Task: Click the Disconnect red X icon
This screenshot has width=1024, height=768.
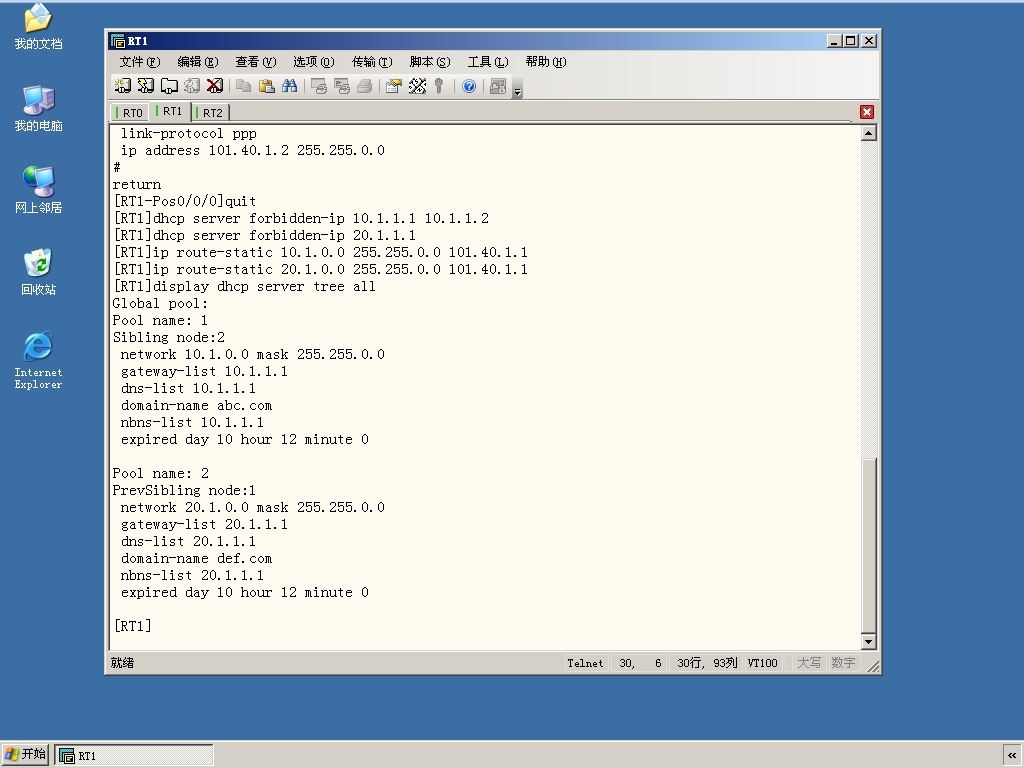Action: click(215, 86)
